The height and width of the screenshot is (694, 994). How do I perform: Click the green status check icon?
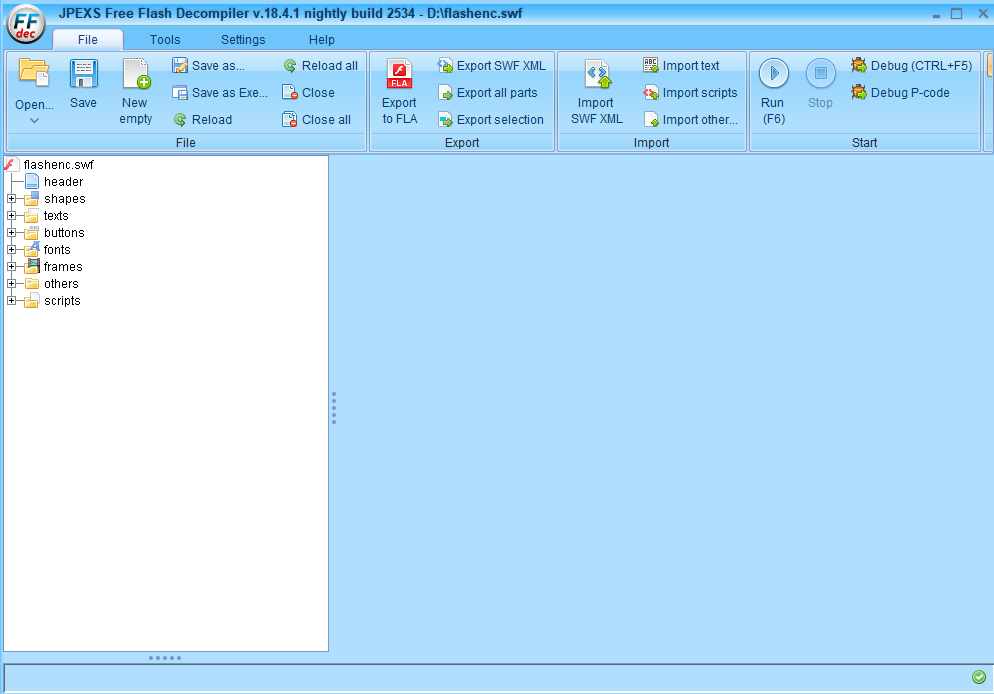coord(979,677)
